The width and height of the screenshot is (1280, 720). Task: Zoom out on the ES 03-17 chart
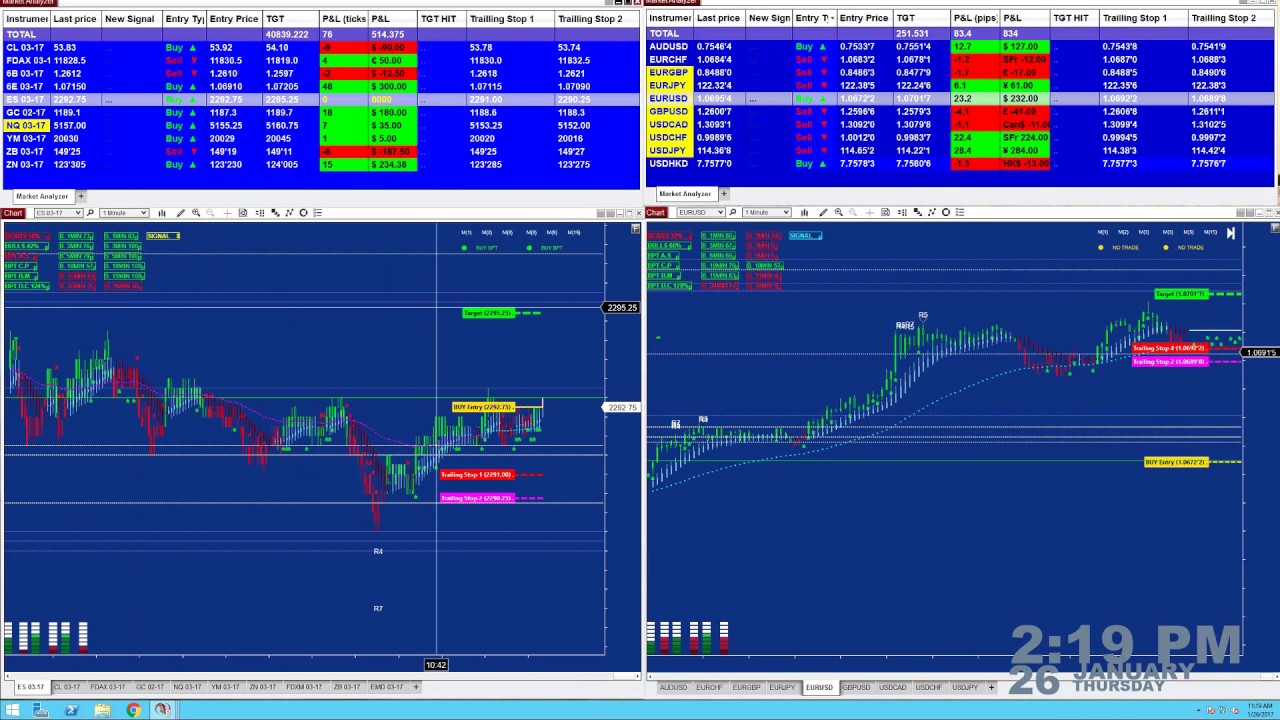[x=211, y=213]
